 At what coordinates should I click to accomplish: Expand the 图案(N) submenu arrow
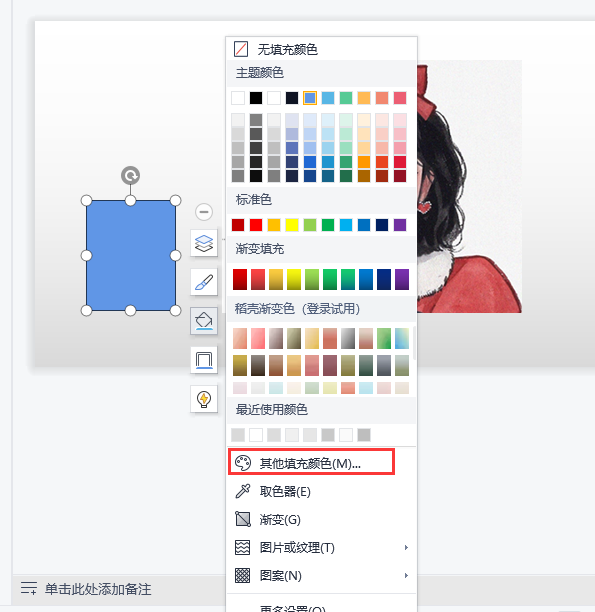406,575
